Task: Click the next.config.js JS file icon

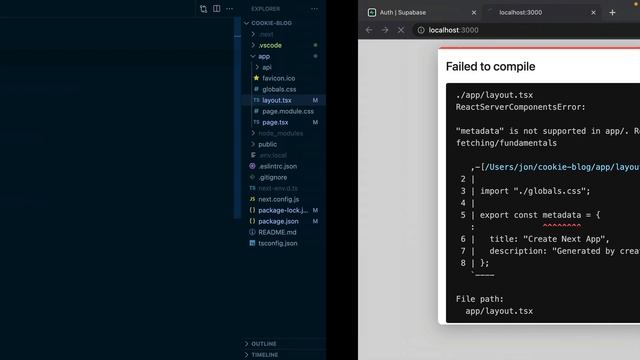Action: [252, 199]
